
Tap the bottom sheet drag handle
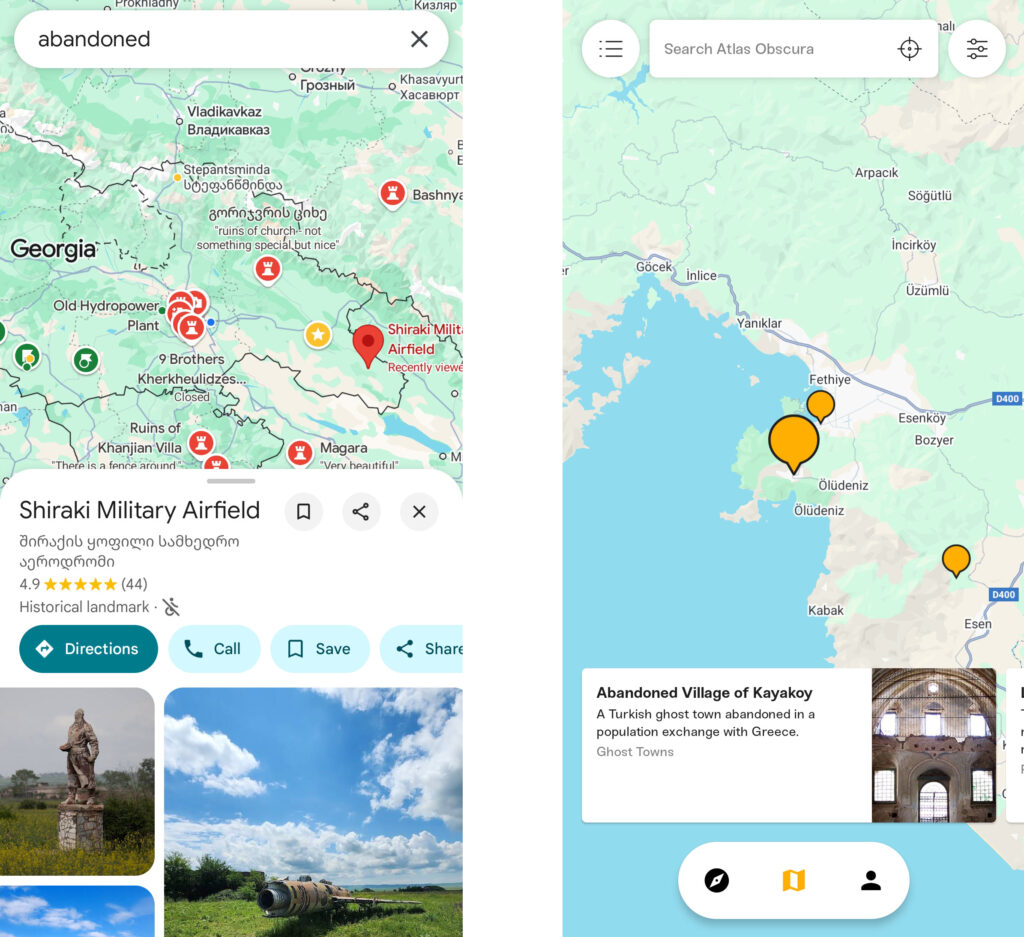click(x=231, y=481)
